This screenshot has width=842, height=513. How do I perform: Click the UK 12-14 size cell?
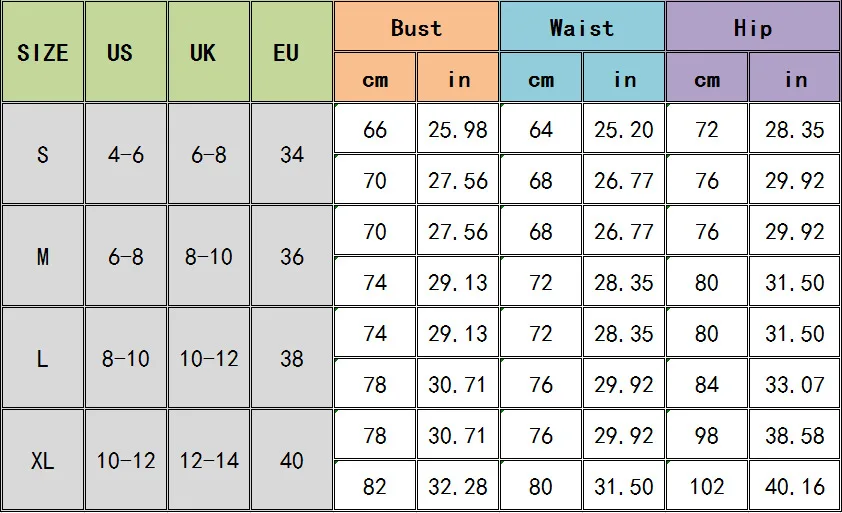pyautogui.click(x=208, y=461)
